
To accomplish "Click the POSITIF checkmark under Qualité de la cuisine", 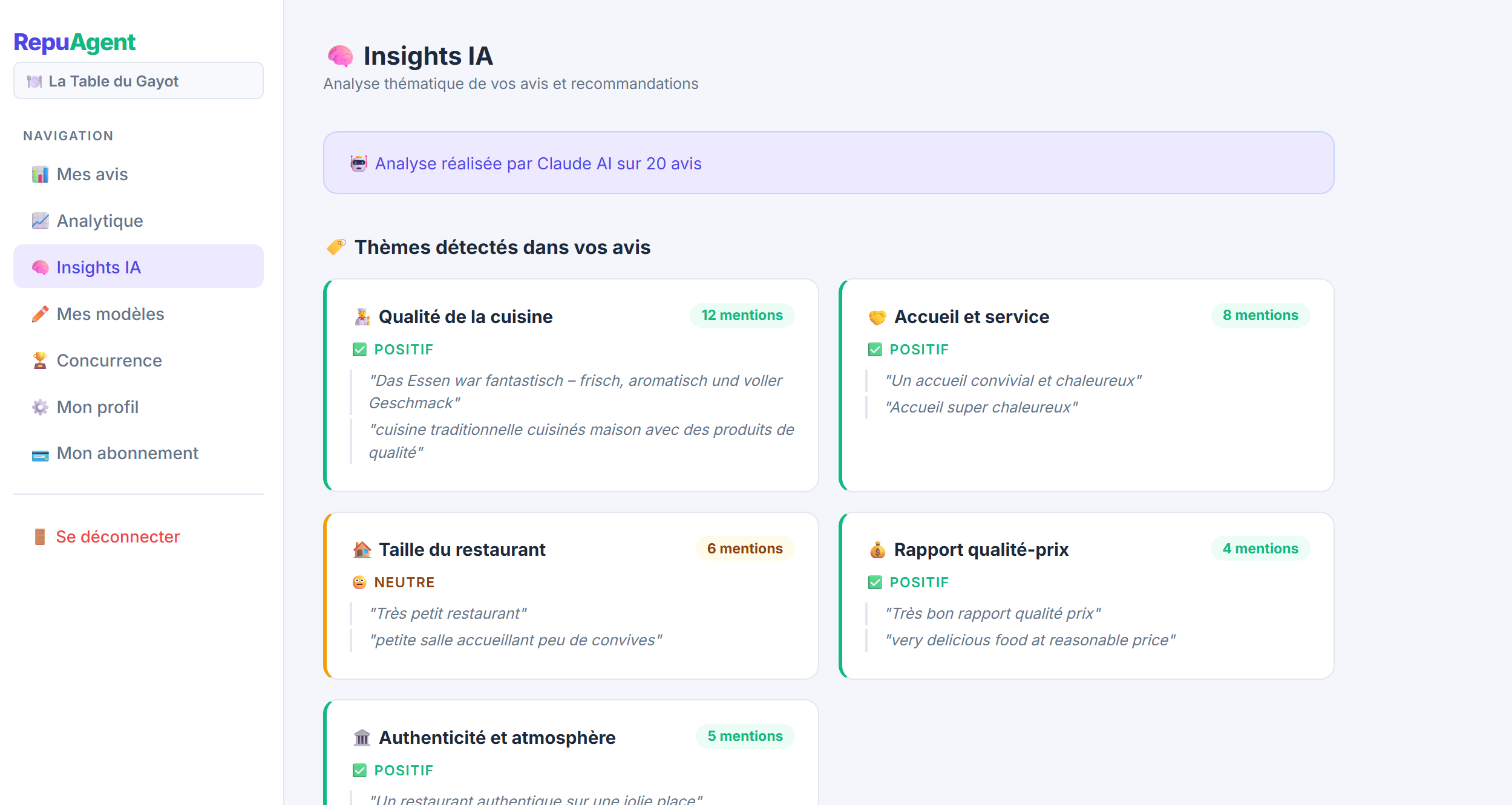I will pos(359,350).
